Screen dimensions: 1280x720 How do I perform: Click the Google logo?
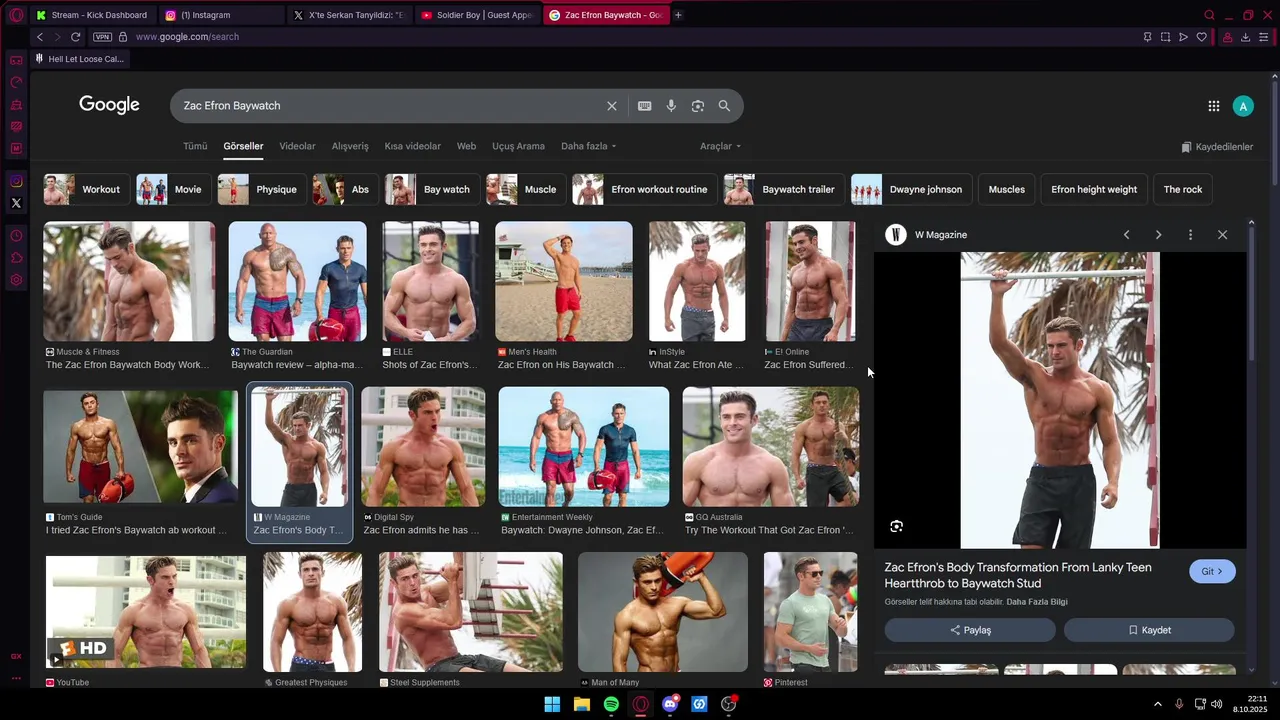tap(109, 105)
